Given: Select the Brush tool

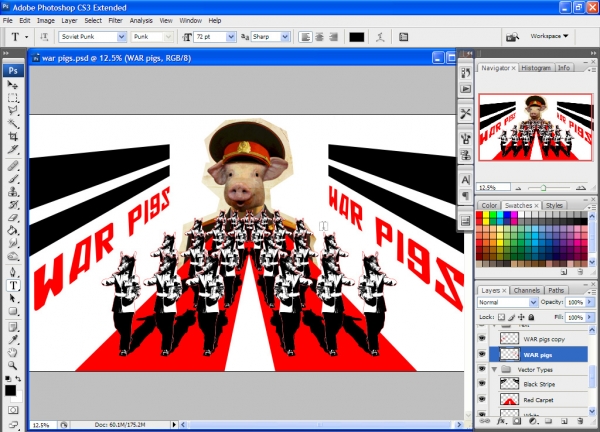Looking at the screenshot, I should tap(13, 179).
